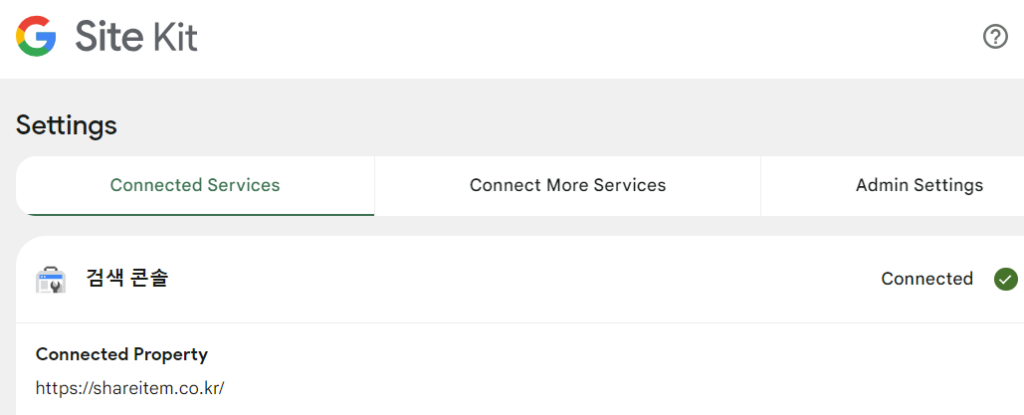
Task: Expand the 검색 콘솔 module title
Action: point(127,279)
